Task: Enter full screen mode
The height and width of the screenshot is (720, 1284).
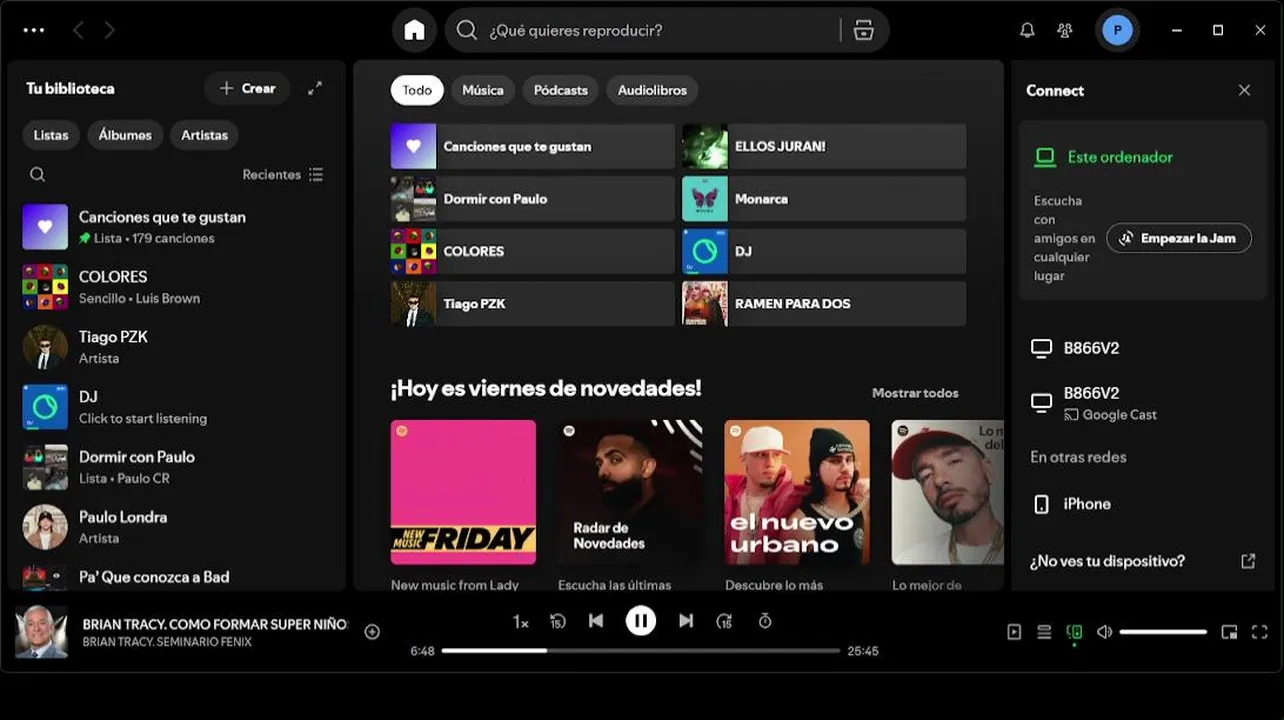Action: tap(1260, 632)
